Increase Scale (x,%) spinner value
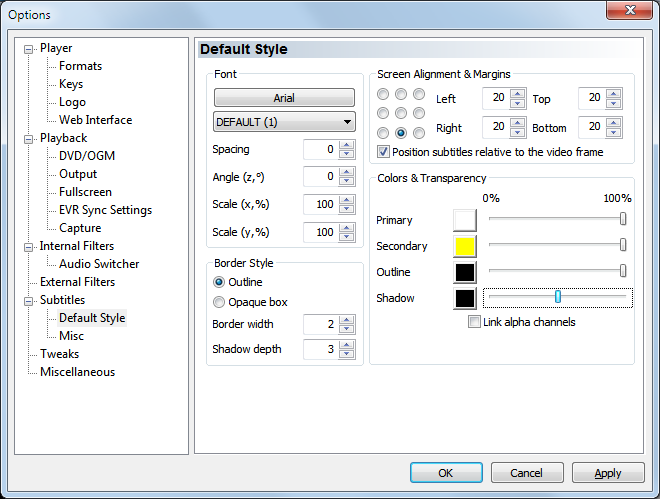660x499 pixels. (347, 200)
